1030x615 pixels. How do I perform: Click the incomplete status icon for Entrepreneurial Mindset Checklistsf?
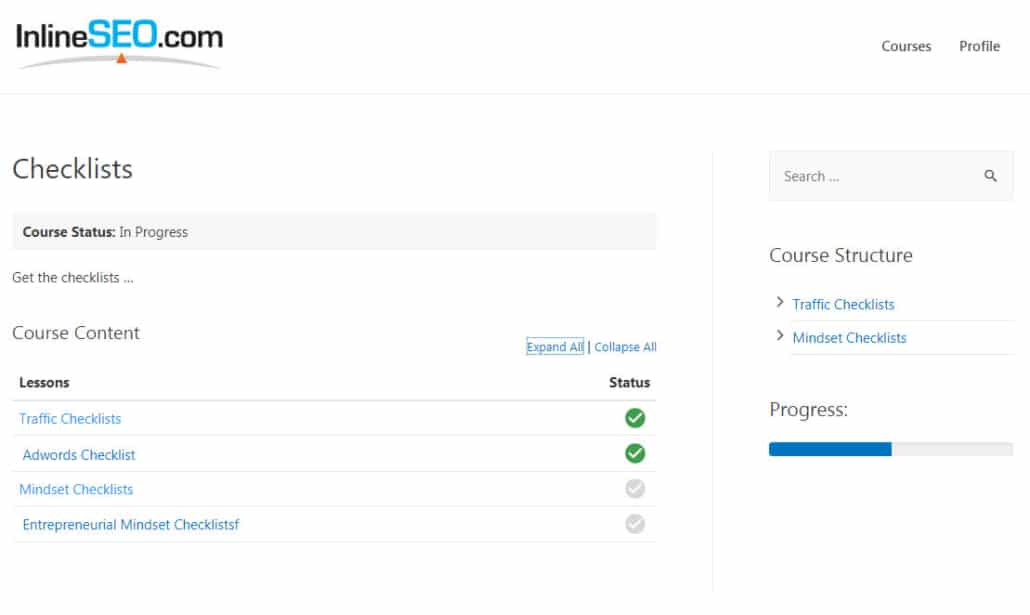pyautogui.click(x=635, y=523)
